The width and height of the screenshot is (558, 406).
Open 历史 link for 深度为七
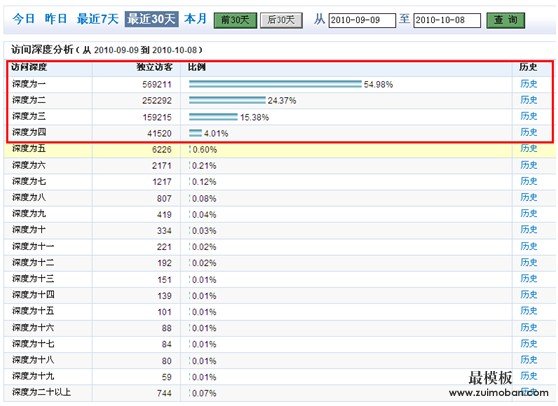point(528,181)
